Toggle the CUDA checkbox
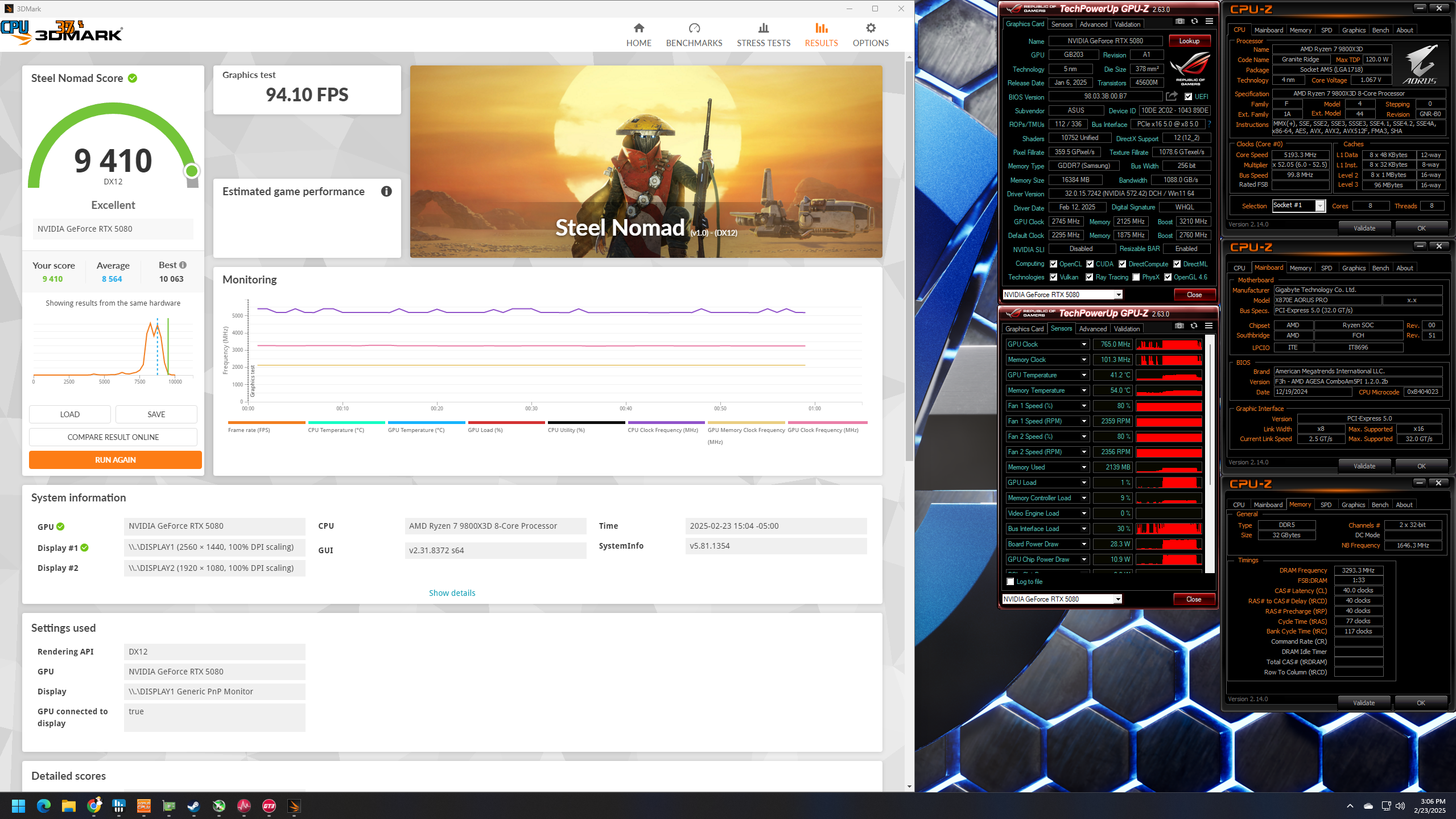Viewport: 1456px width, 819px height. click(x=1090, y=264)
